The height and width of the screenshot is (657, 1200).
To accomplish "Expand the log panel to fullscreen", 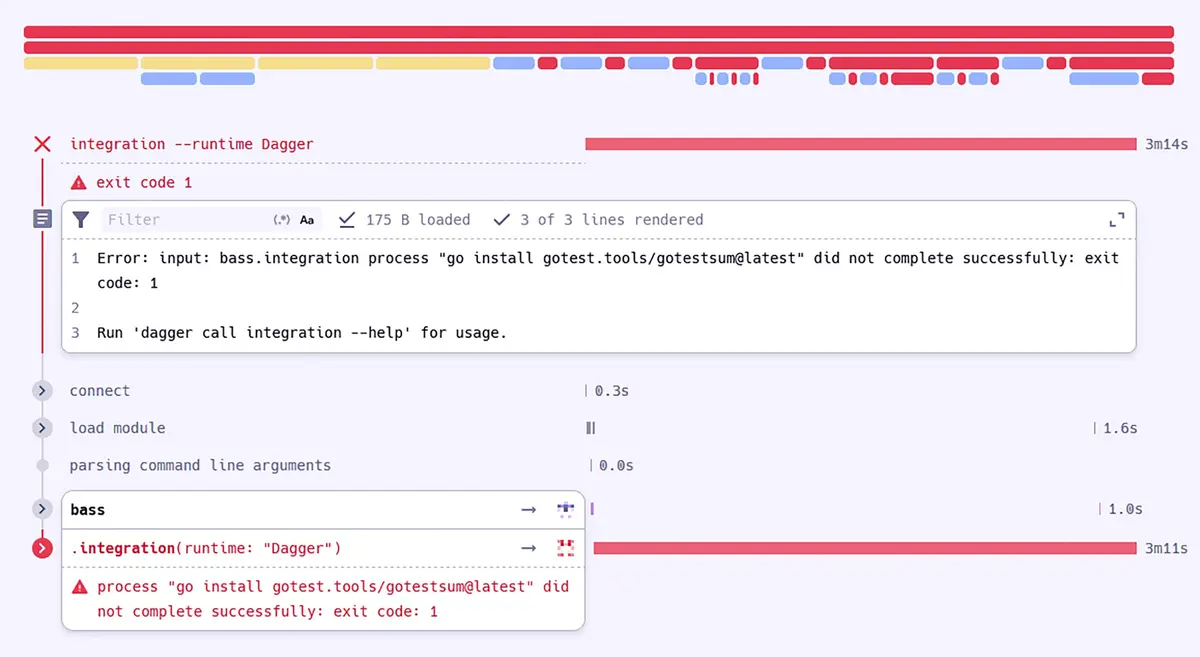I will [1117, 220].
